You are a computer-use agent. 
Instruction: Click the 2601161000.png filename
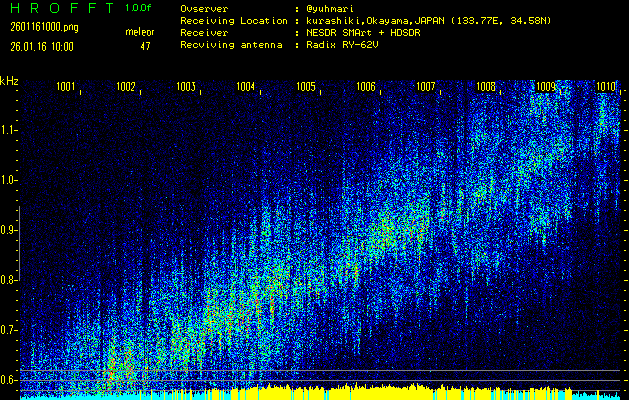(36, 27)
